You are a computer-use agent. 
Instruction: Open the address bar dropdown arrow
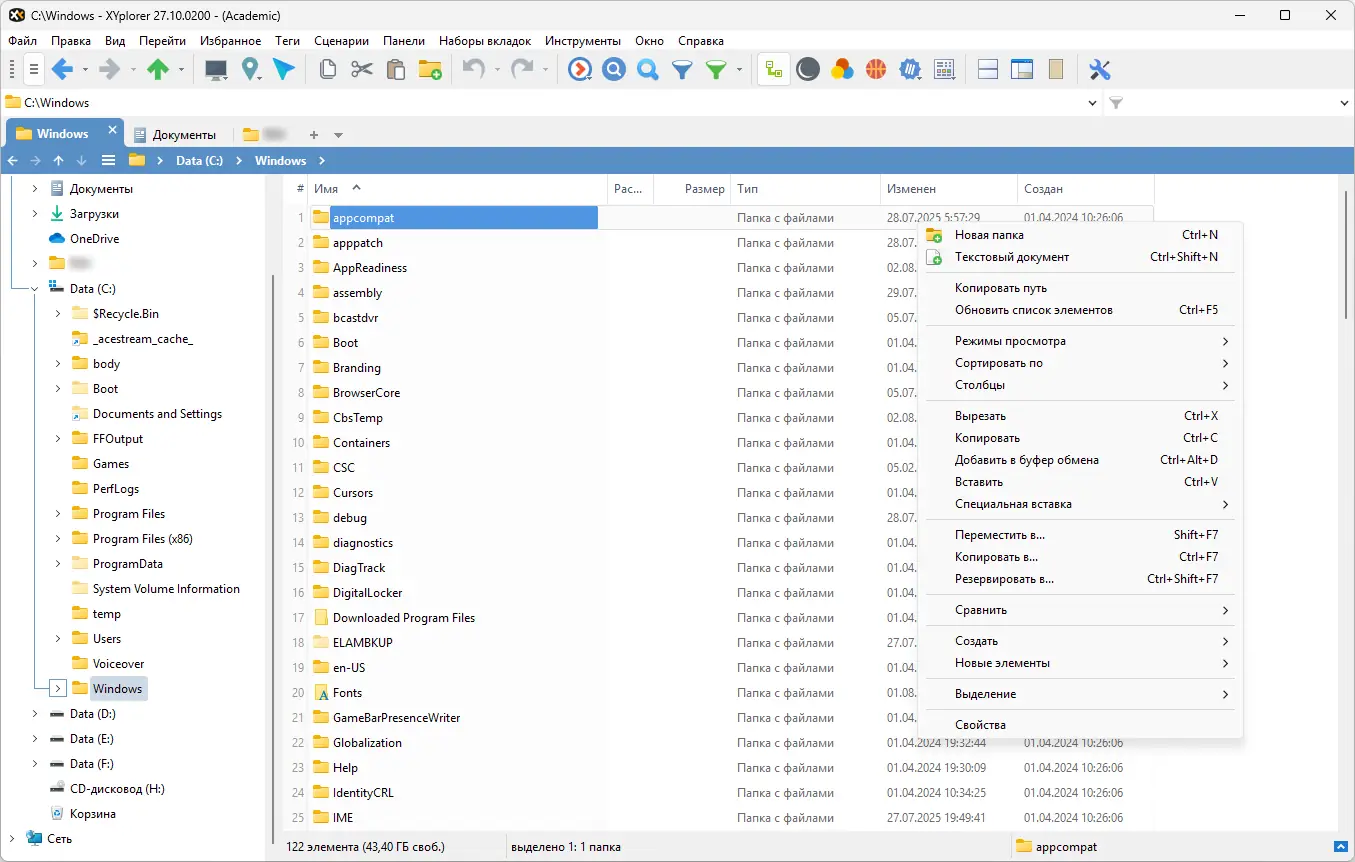tap(1092, 102)
